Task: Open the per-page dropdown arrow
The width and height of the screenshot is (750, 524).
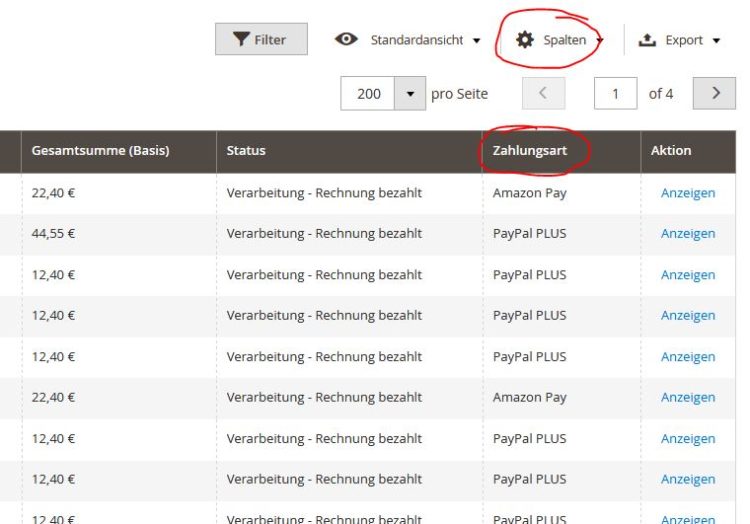Action: click(x=410, y=94)
